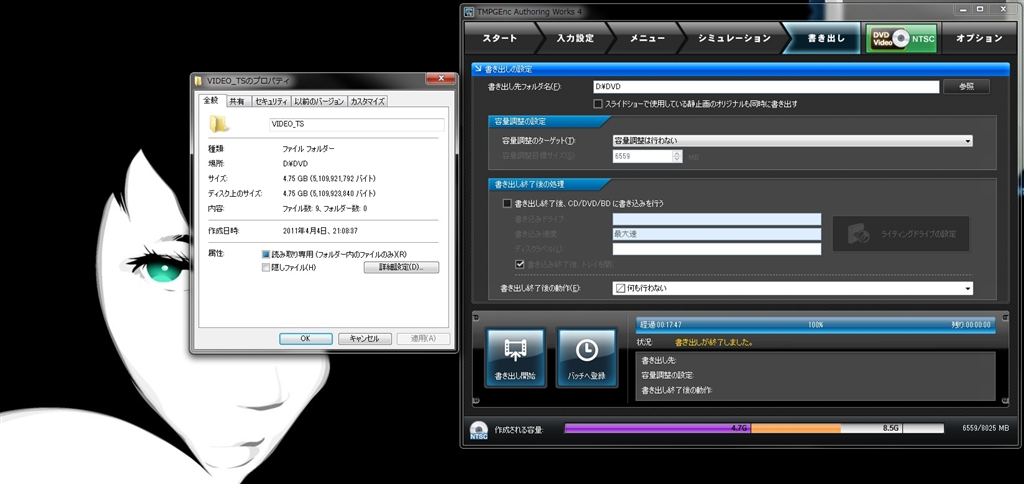Switch to the セキュリティ tab
Viewport: 1024px width, 484px height.
coord(271,101)
